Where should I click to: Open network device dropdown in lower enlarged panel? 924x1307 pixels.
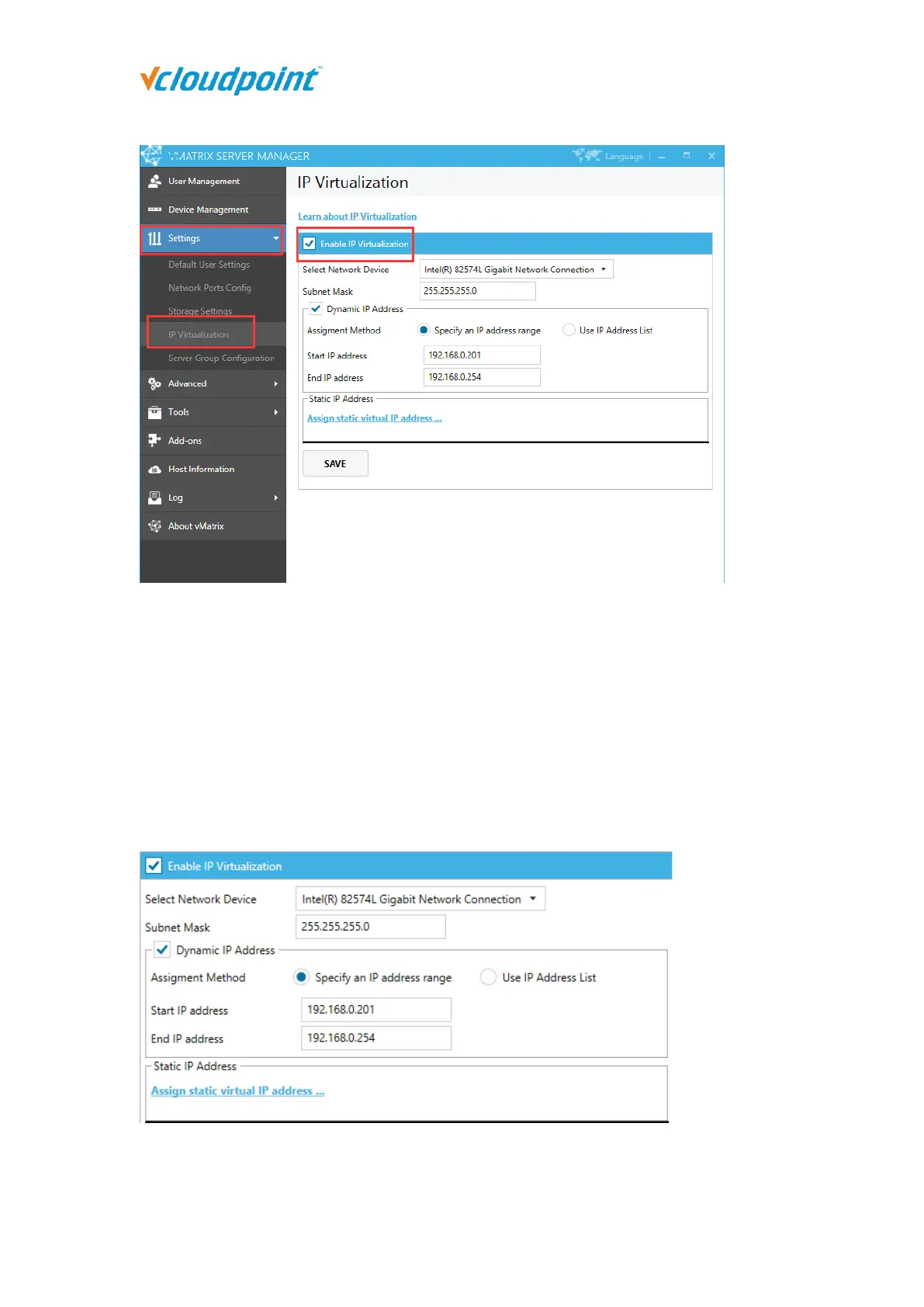tap(420, 899)
